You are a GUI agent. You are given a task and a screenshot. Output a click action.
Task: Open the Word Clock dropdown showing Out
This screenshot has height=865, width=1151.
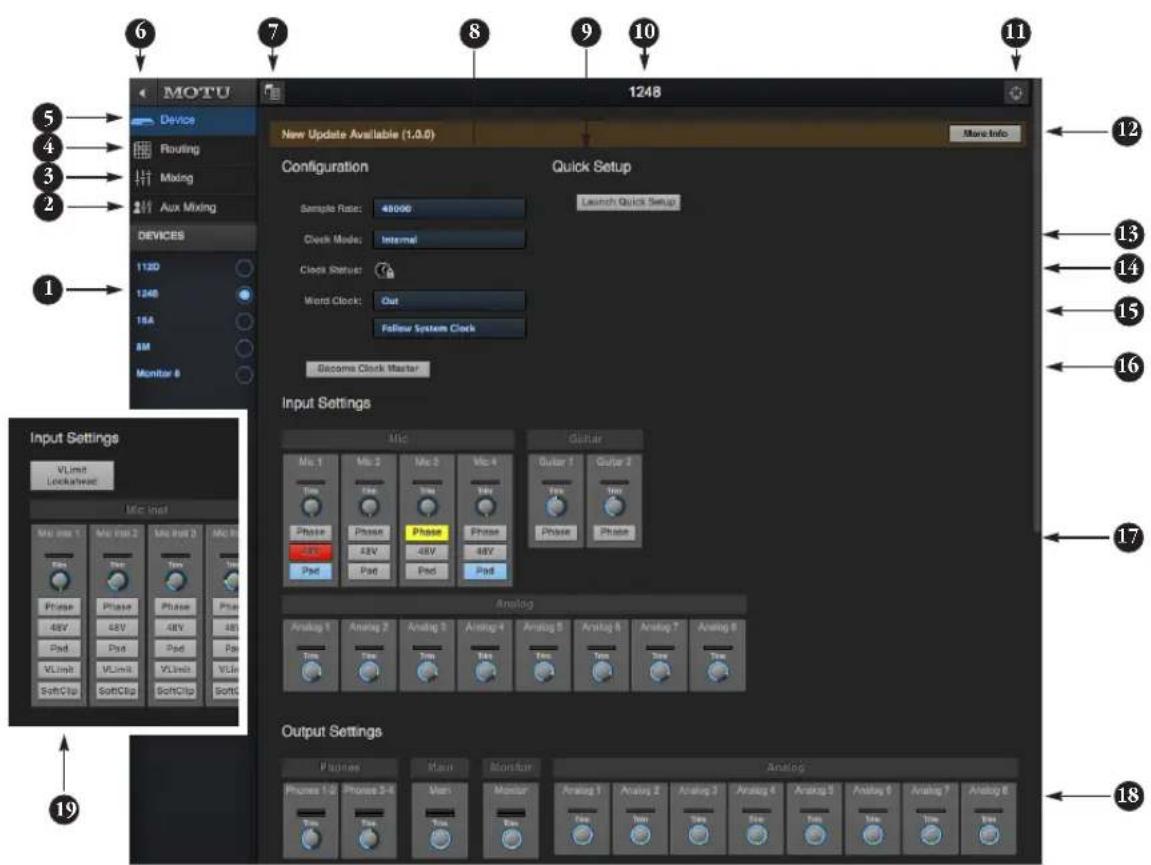coord(449,301)
